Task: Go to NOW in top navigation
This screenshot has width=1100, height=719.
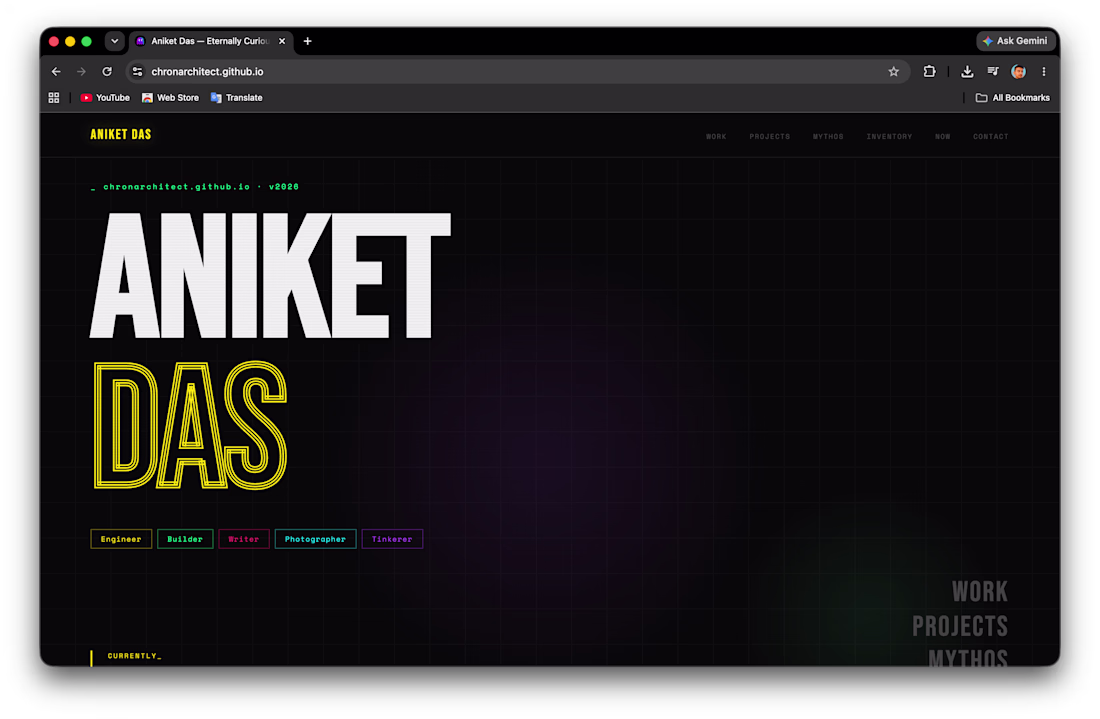Action: click(x=943, y=136)
